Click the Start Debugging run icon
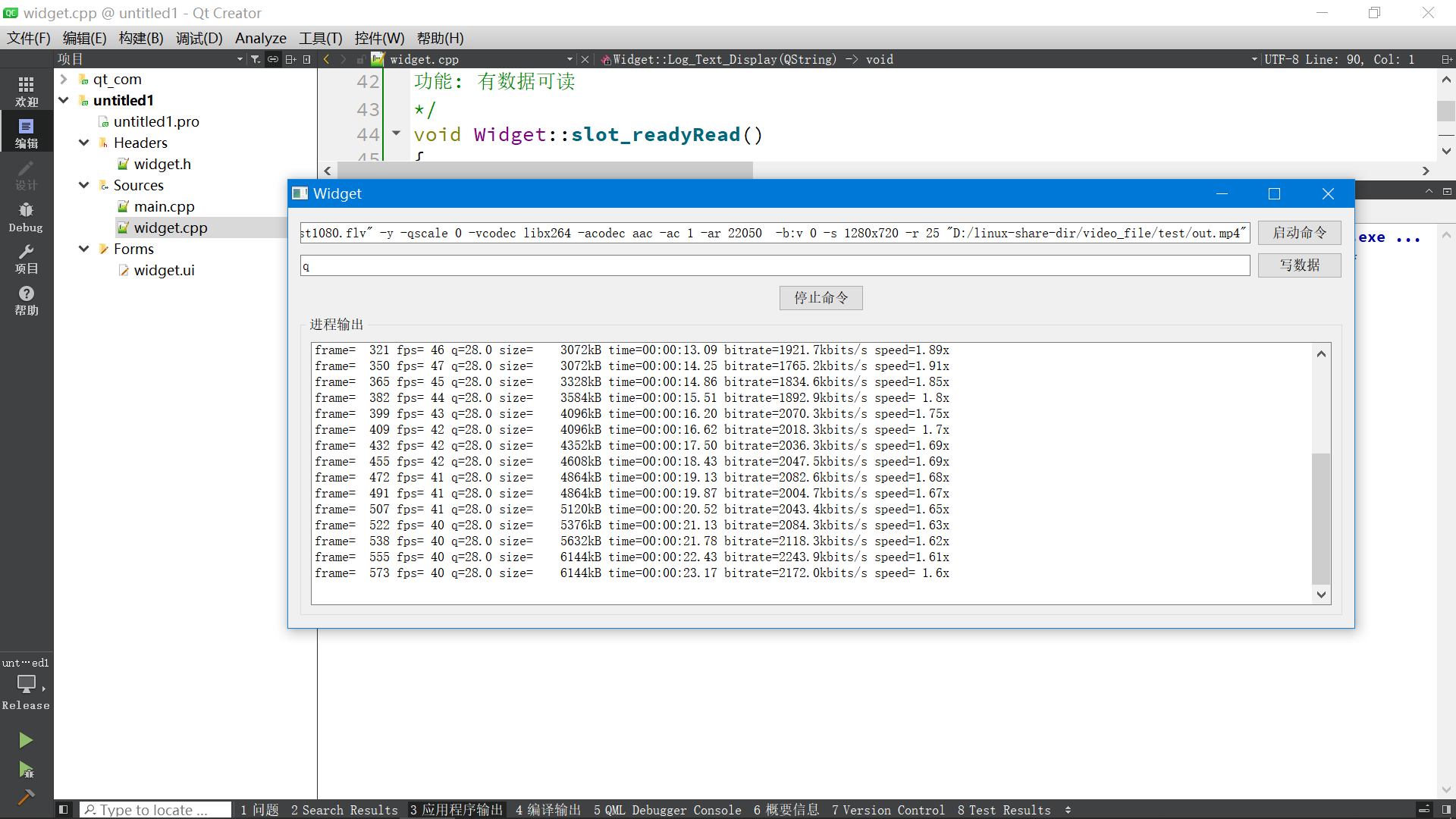The image size is (1456, 819). pyautogui.click(x=26, y=770)
